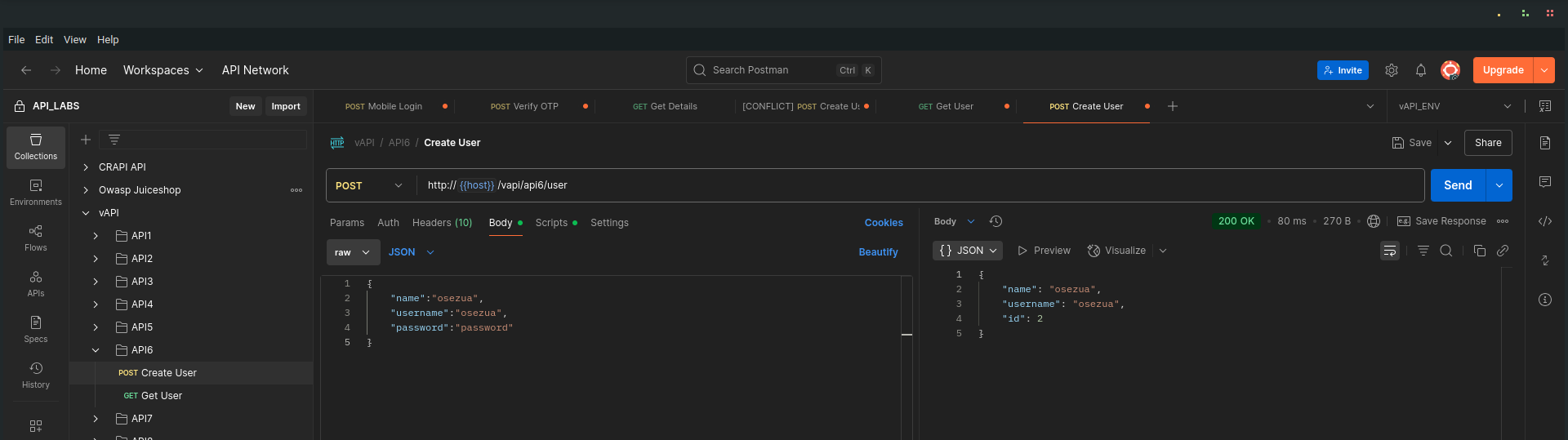Viewport: 1568px width, 440px height.
Task: Go back with the left arrow
Action: 26,70
